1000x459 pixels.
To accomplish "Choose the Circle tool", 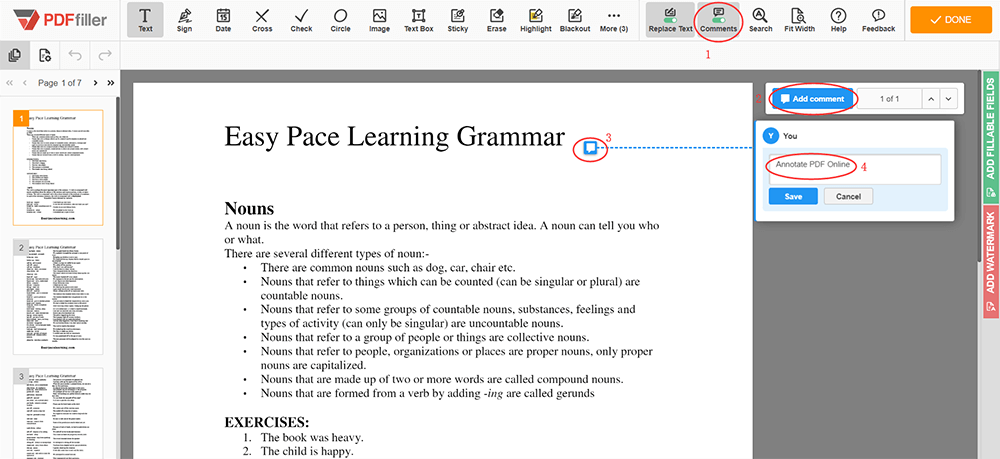I will pyautogui.click(x=340, y=20).
